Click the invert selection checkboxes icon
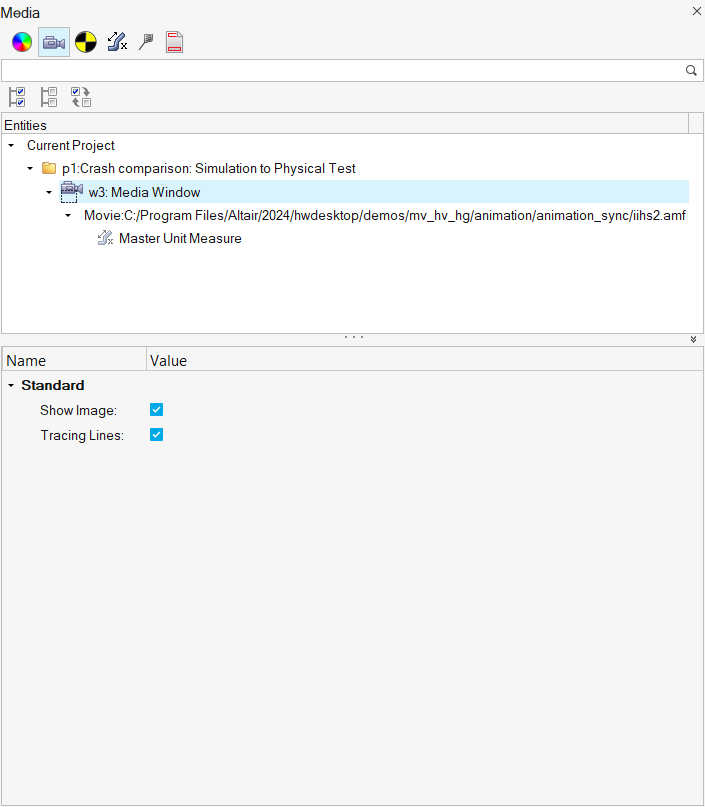Image resolution: width=705 pixels, height=807 pixels. (81, 97)
